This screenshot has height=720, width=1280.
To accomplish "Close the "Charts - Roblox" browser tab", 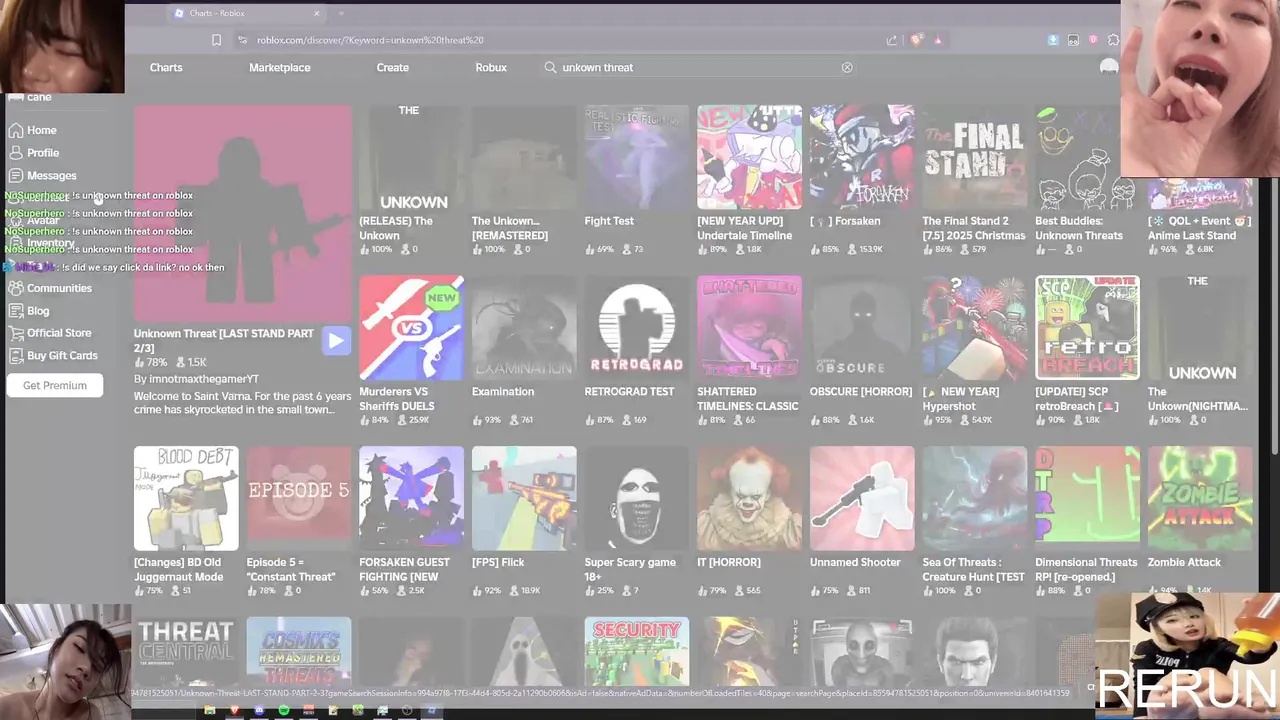I will pyautogui.click(x=317, y=13).
